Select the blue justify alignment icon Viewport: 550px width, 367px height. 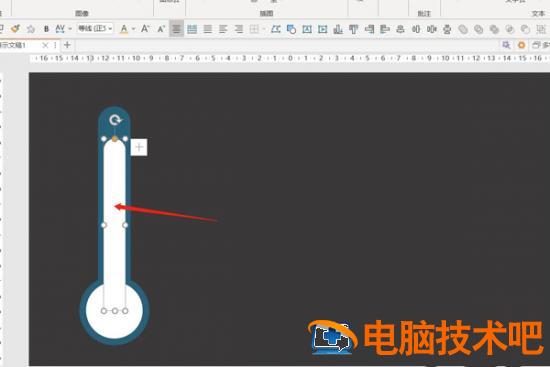tap(192, 29)
